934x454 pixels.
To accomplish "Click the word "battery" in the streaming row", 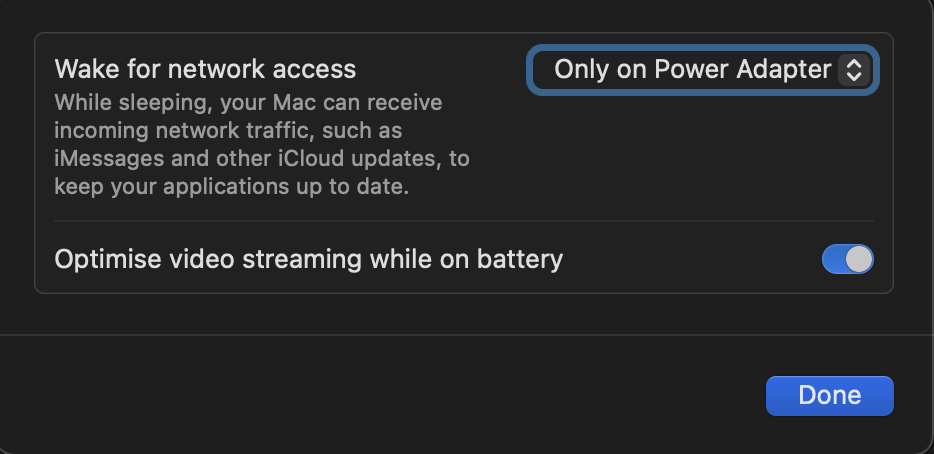I will tap(523, 259).
